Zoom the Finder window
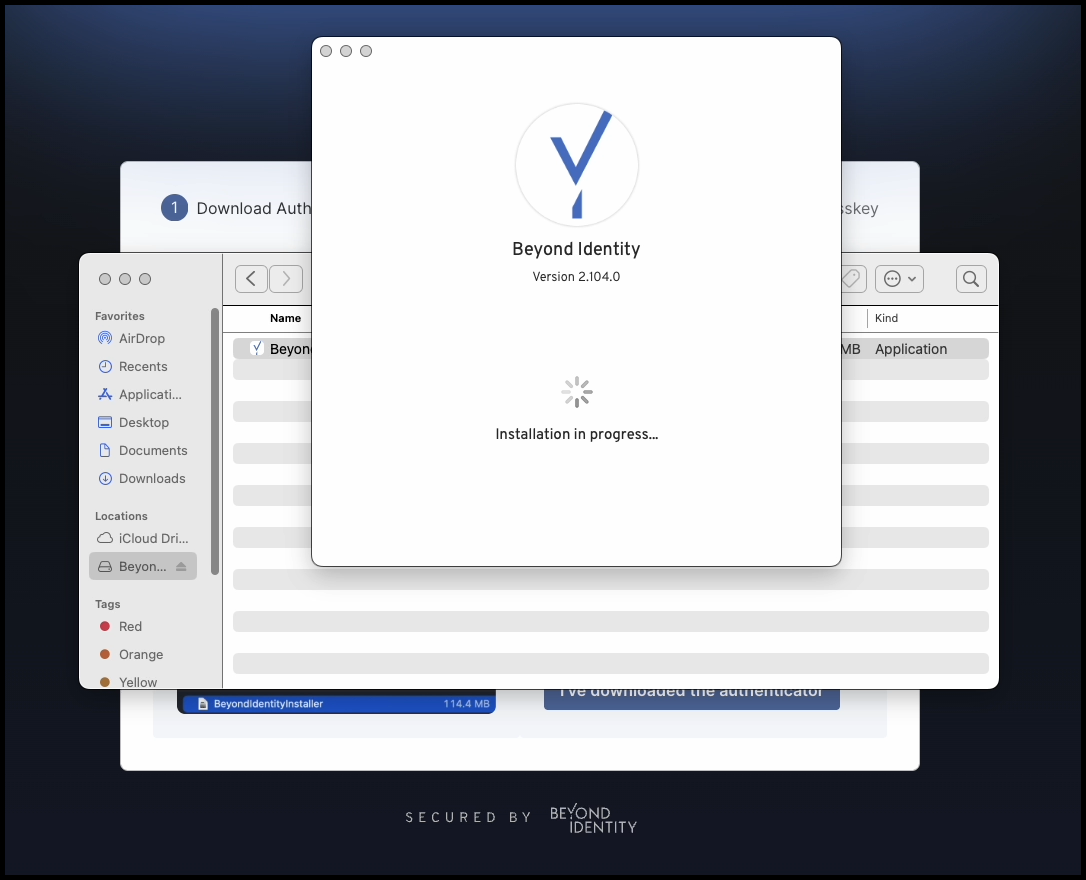The width and height of the screenshot is (1086, 880). 145,279
